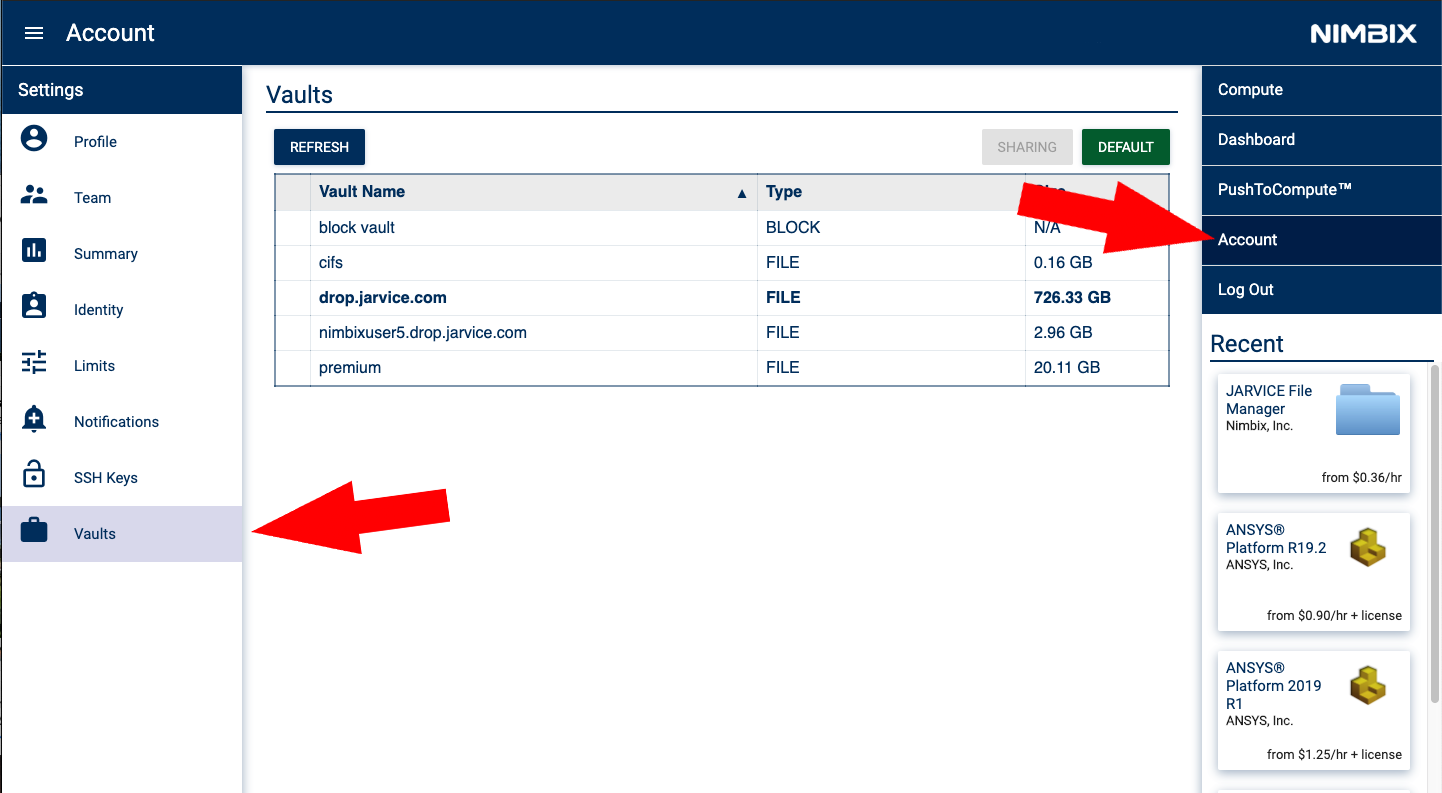Click the Team people icon

point(34,195)
